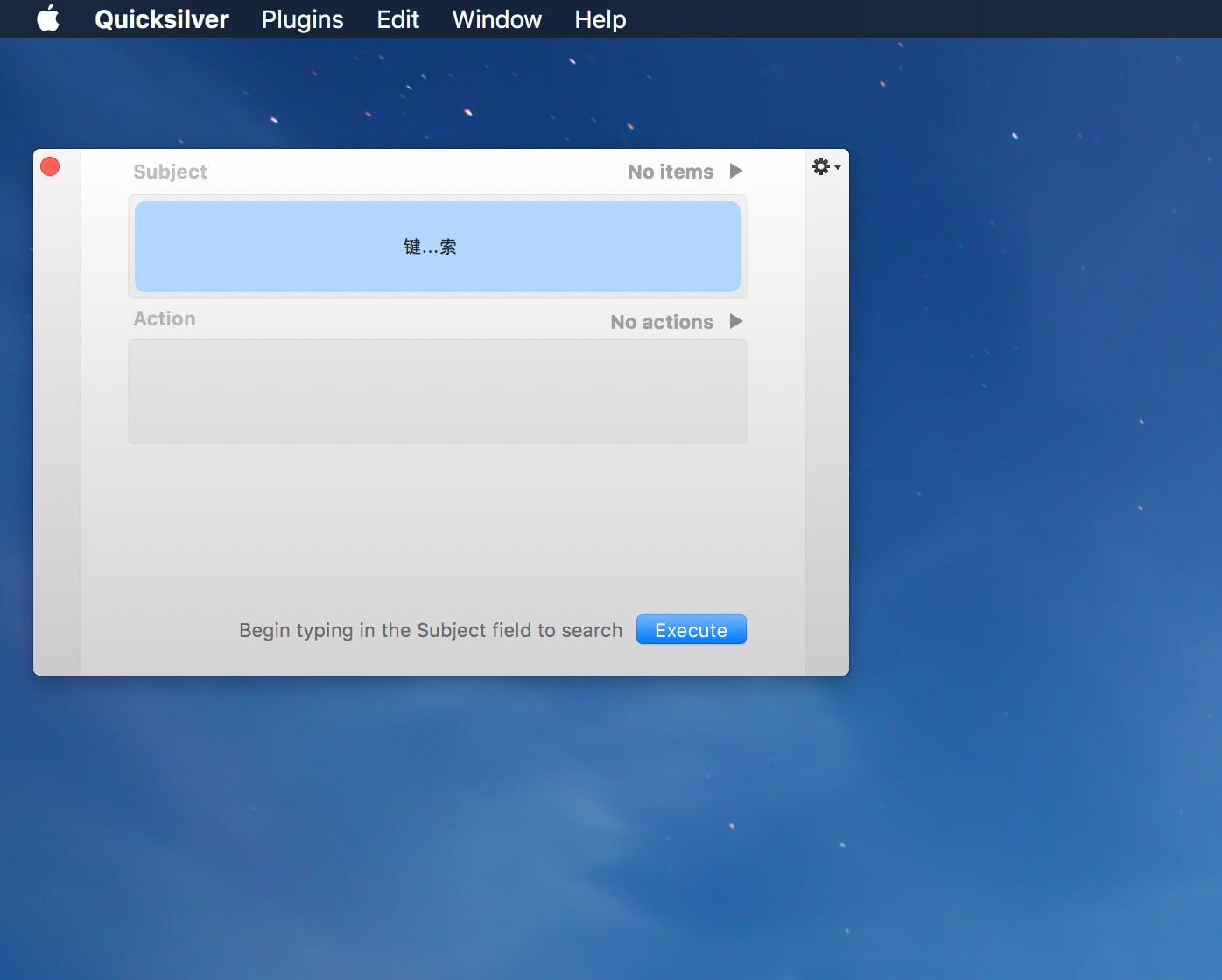Expand results arrow next to No items
1222x980 pixels.
(x=736, y=171)
